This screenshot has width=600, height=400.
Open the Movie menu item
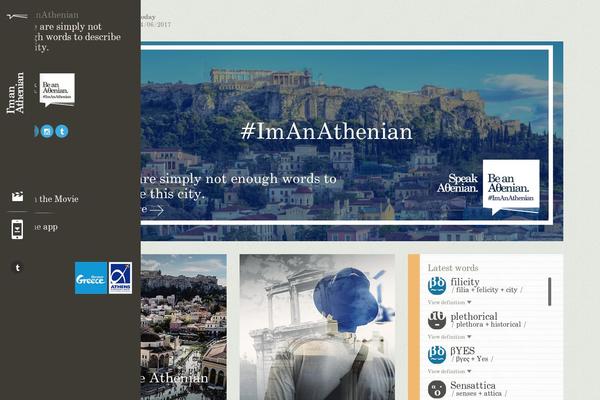click(56, 199)
